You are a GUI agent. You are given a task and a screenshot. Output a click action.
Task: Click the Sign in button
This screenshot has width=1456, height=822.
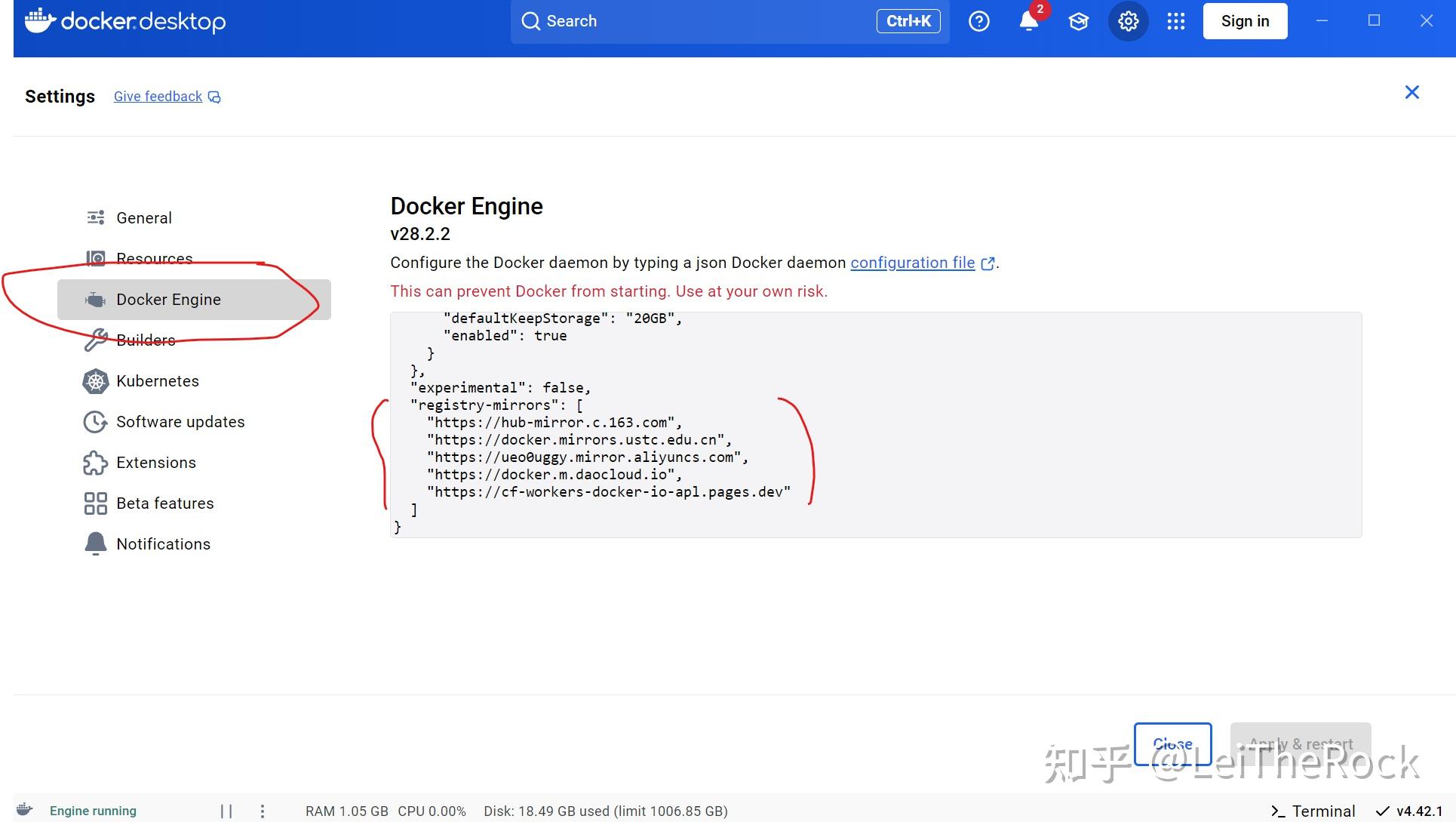click(1244, 20)
